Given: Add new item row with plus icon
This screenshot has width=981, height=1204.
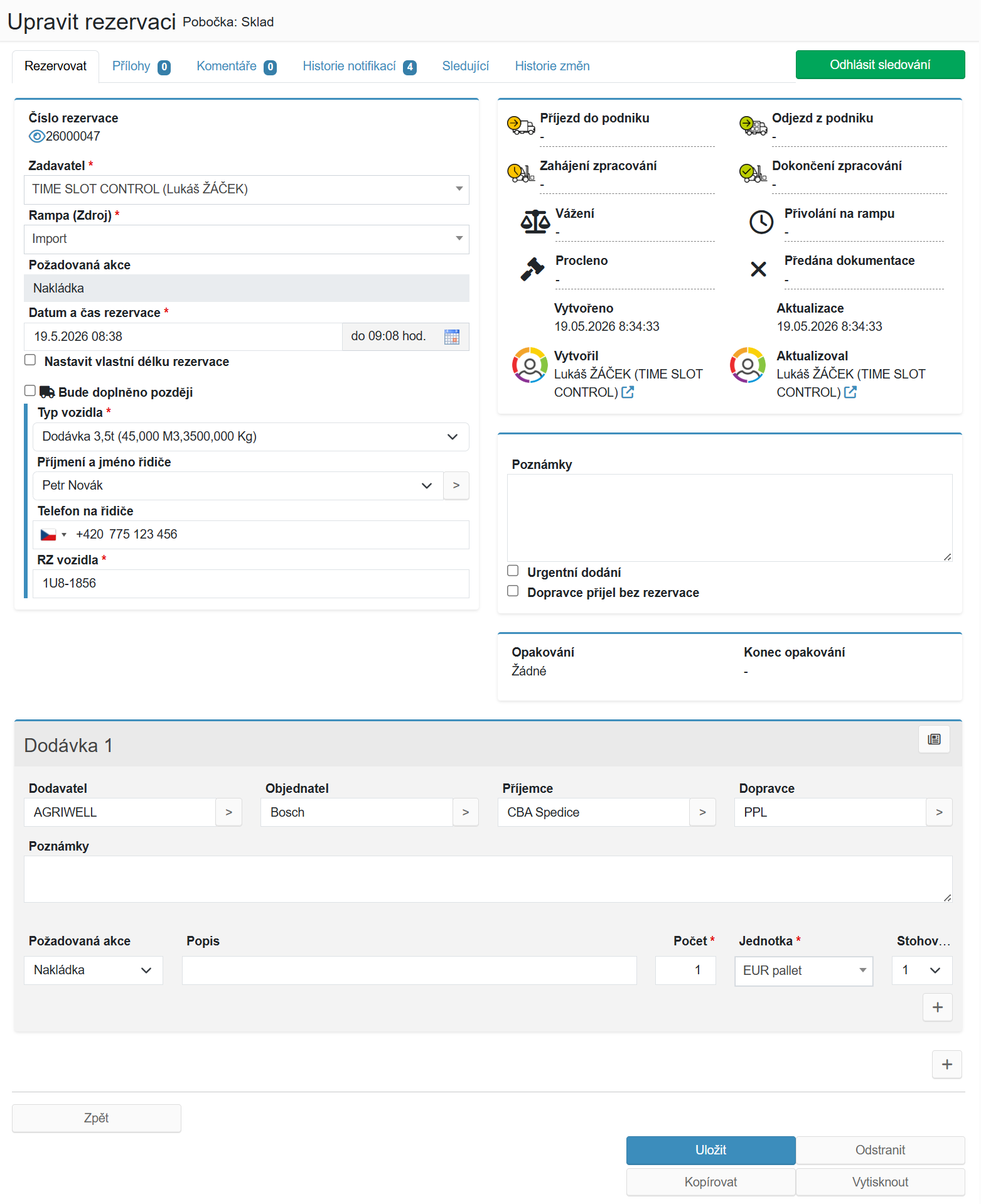Looking at the screenshot, I should tap(938, 1008).
